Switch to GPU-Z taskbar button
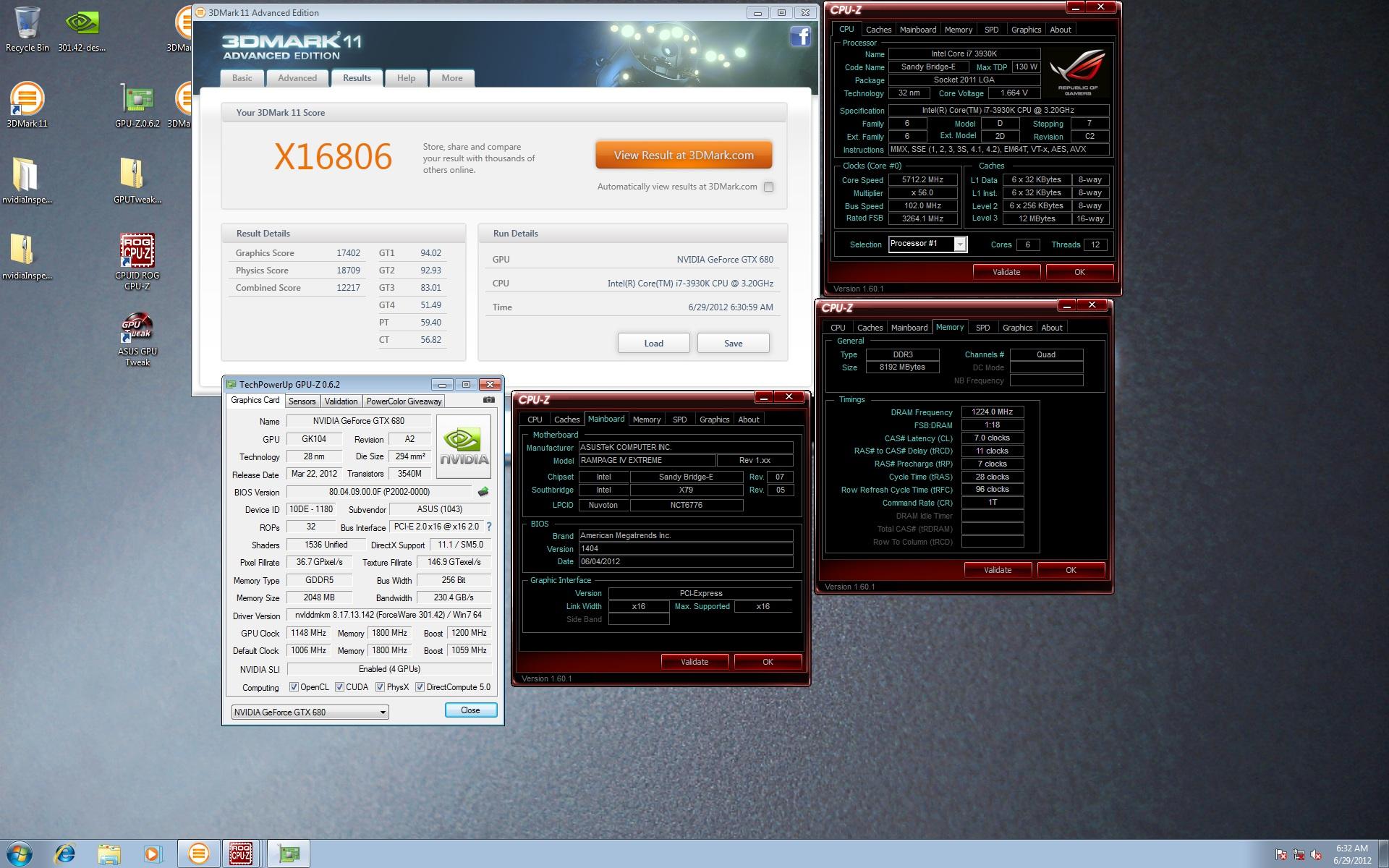Viewport: 1389px width, 868px height. [x=289, y=854]
